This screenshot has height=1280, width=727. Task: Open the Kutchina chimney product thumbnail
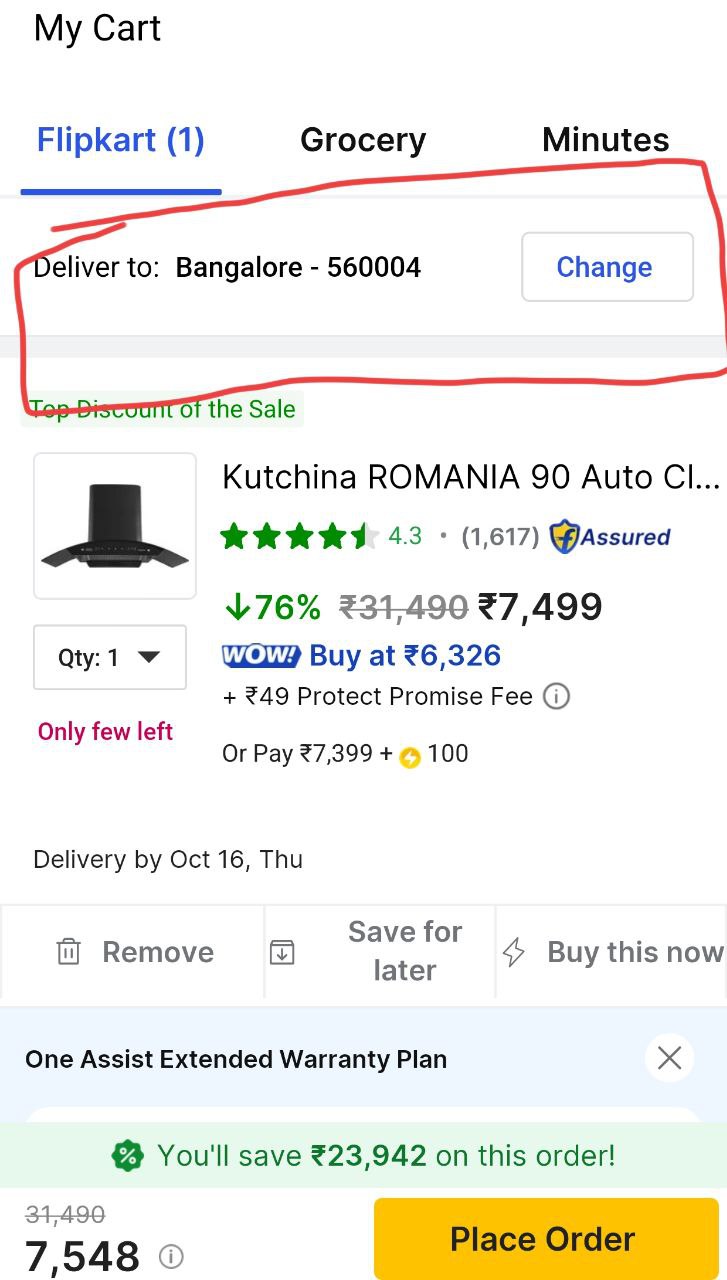coord(115,526)
